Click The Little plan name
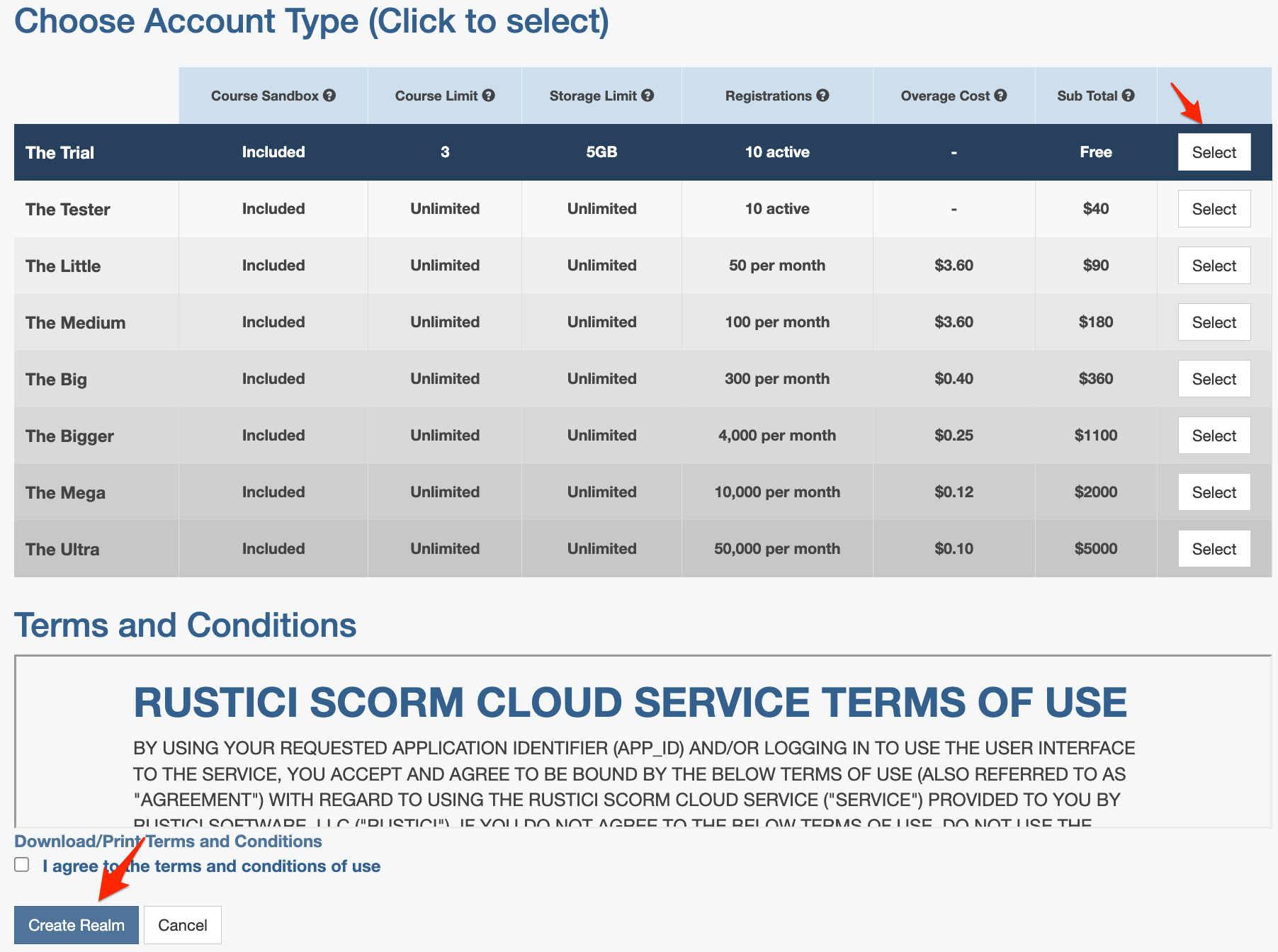 point(63,266)
